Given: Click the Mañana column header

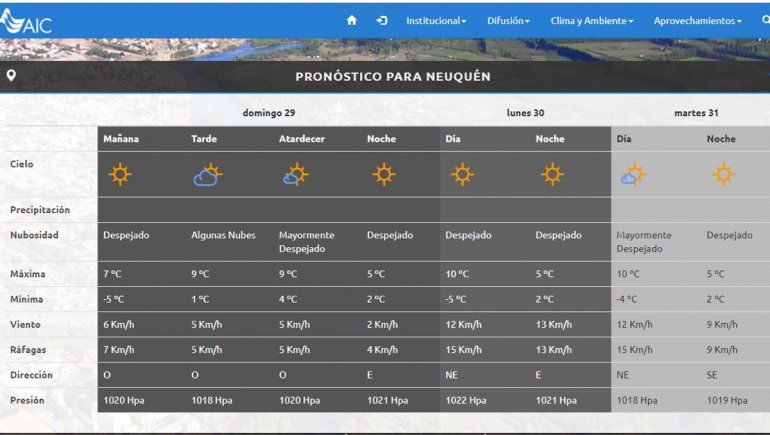Looking at the screenshot, I should pos(121,139).
